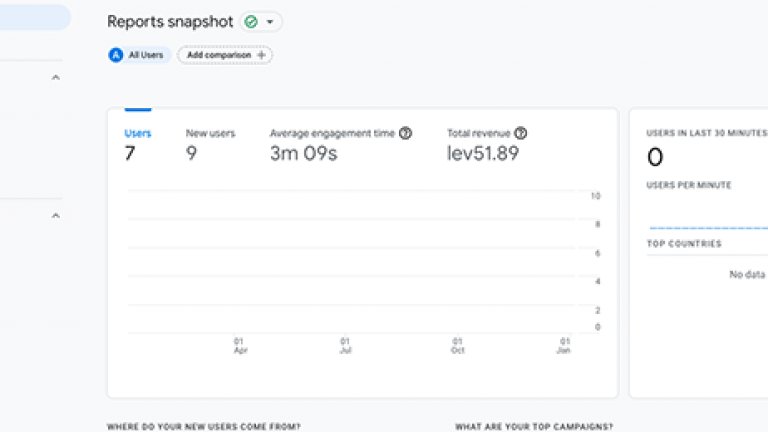Image resolution: width=768 pixels, height=432 pixels.
Task: Click help icon next to Total revenue
Action: 521,133
